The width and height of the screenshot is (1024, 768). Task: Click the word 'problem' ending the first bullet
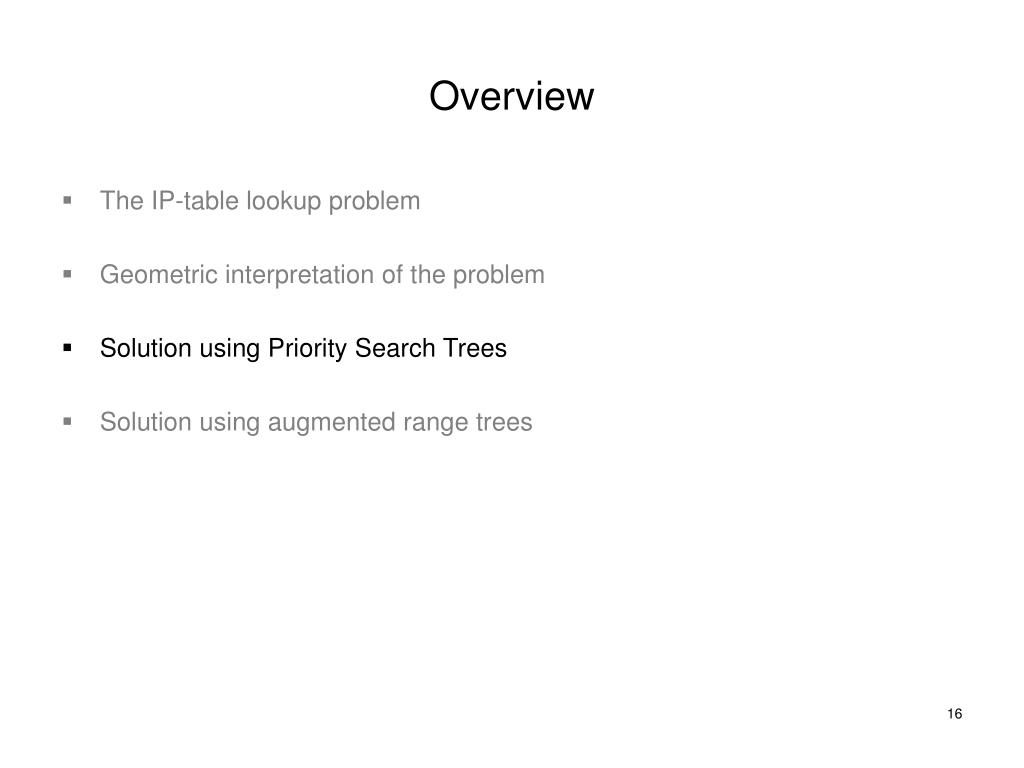click(374, 201)
